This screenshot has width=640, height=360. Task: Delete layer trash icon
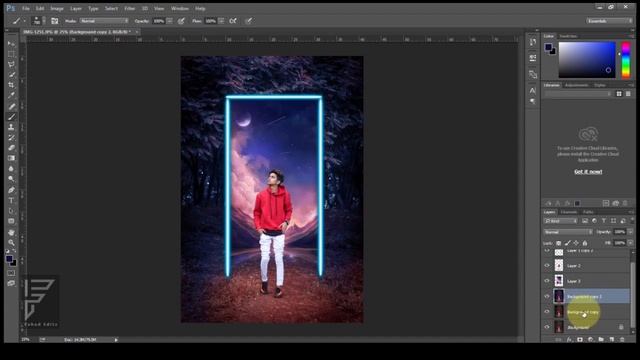(622, 340)
